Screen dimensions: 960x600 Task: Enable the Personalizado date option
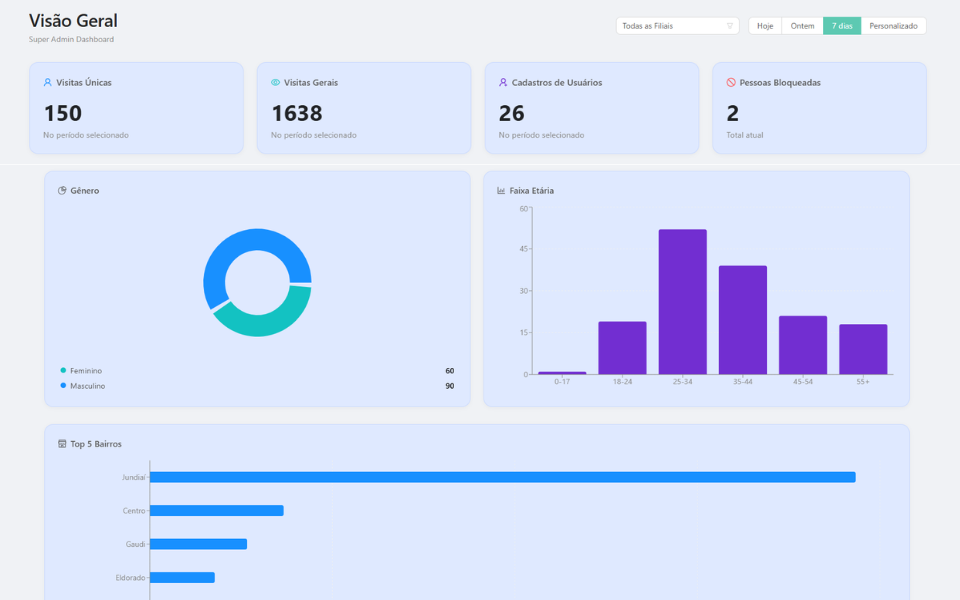pyautogui.click(x=893, y=25)
